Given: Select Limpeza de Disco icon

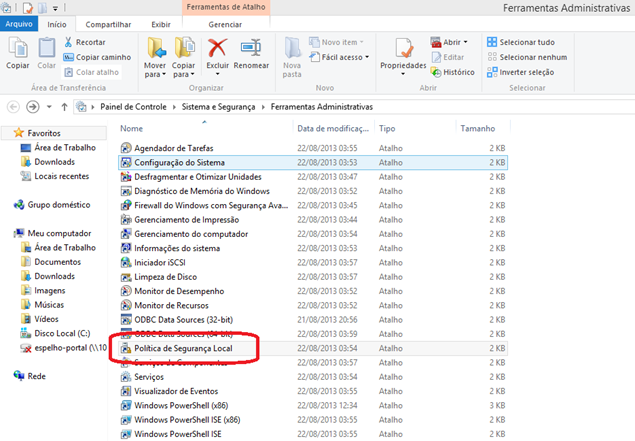Looking at the screenshot, I should (x=126, y=277).
